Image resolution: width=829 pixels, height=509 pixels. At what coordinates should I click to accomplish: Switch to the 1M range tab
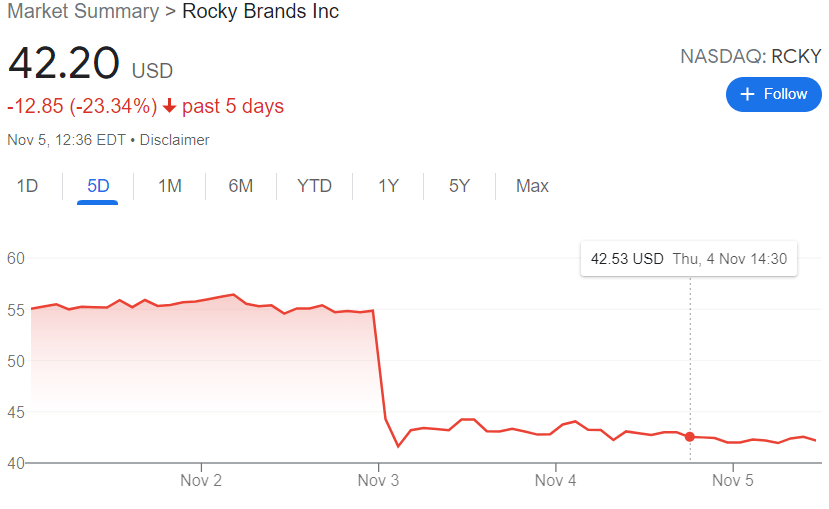point(170,186)
